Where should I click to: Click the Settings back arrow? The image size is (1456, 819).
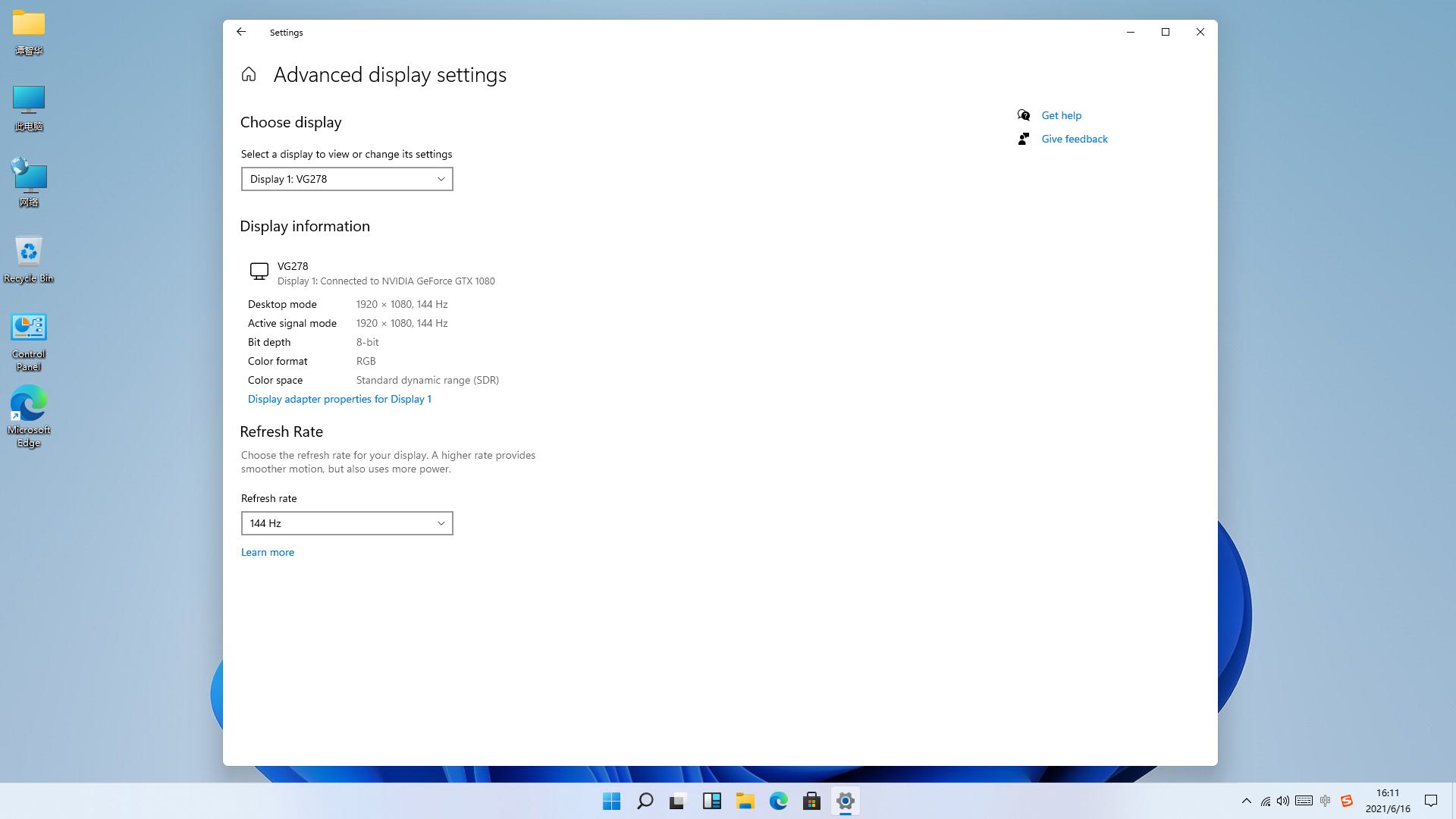(241, 32)
